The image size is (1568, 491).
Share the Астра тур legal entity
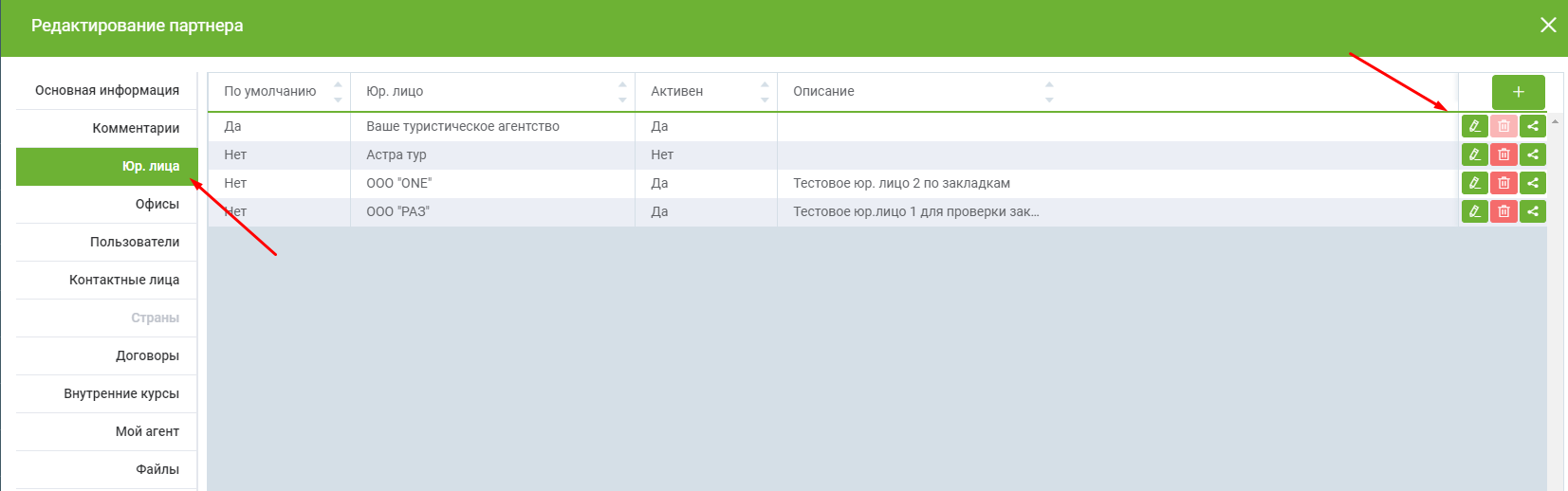(x=1533, y=155)
